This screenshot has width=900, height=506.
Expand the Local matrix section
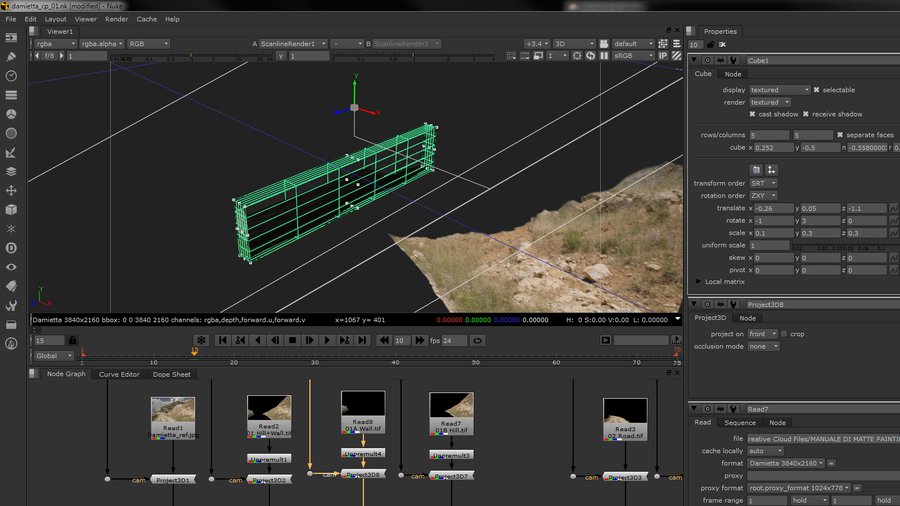pos(698,281)
